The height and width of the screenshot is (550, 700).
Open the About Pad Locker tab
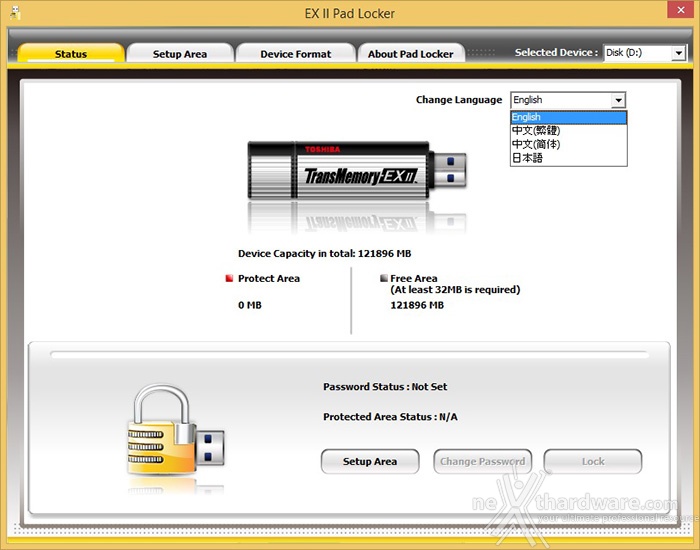411,54
